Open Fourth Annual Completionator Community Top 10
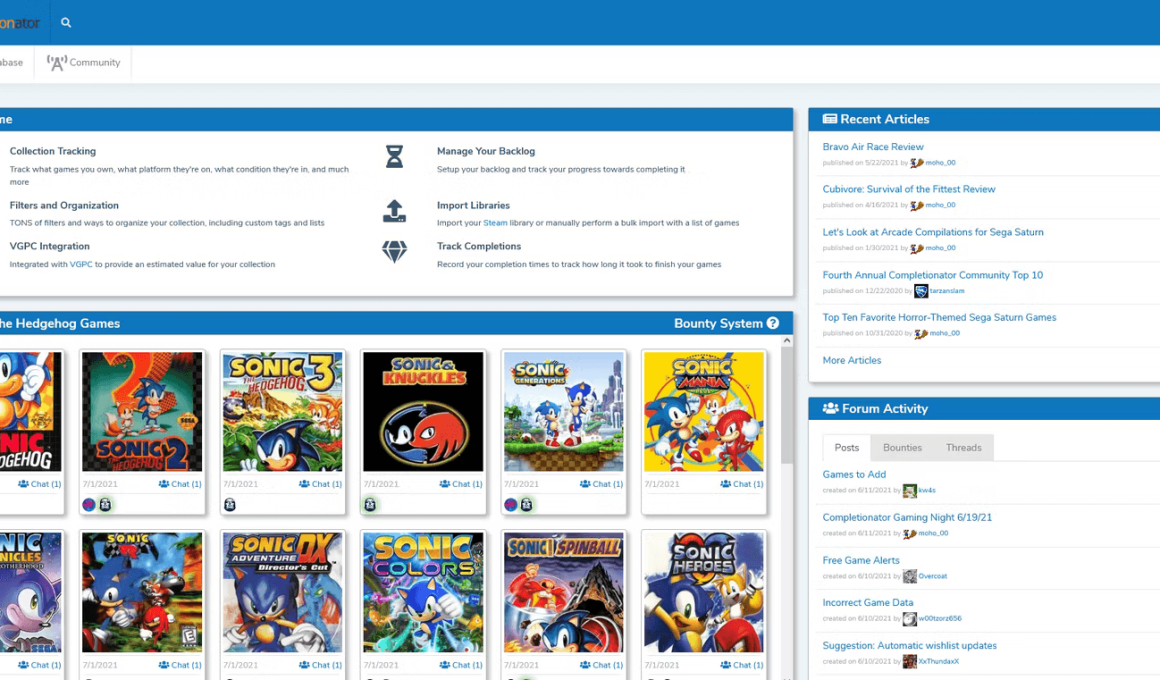Image resolution: width=1160 pixels, height=680 pixels. pos(933,275)
